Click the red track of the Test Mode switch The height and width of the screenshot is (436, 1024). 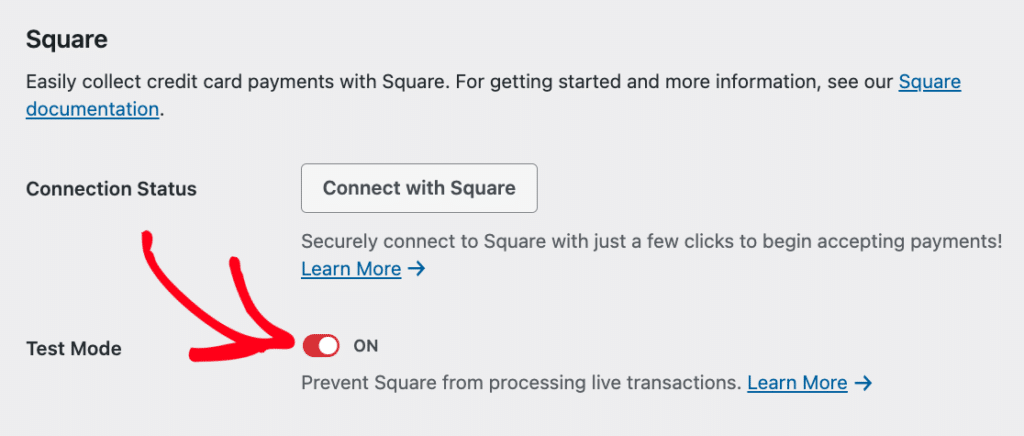point(311,346)
